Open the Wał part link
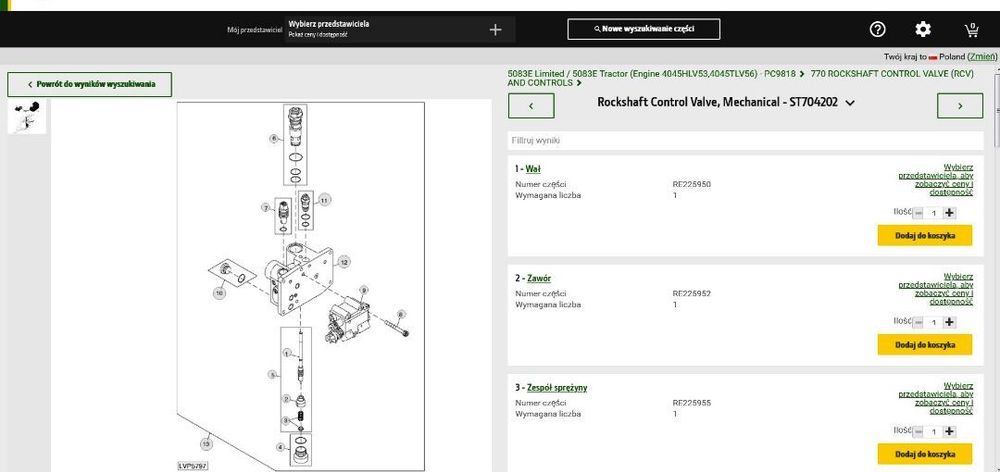 [533, 169]
